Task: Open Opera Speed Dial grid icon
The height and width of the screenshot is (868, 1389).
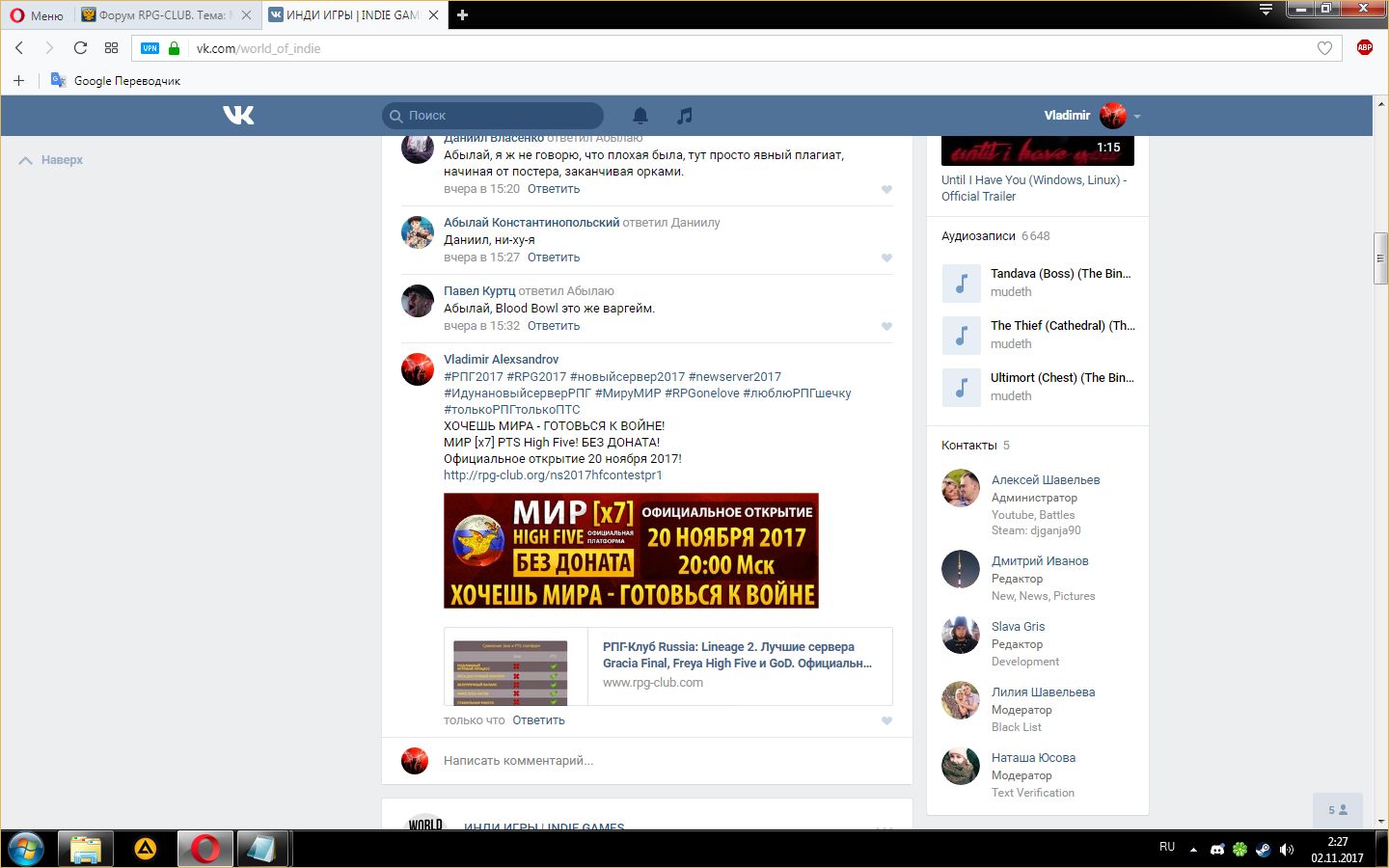Action: [111, 48]
